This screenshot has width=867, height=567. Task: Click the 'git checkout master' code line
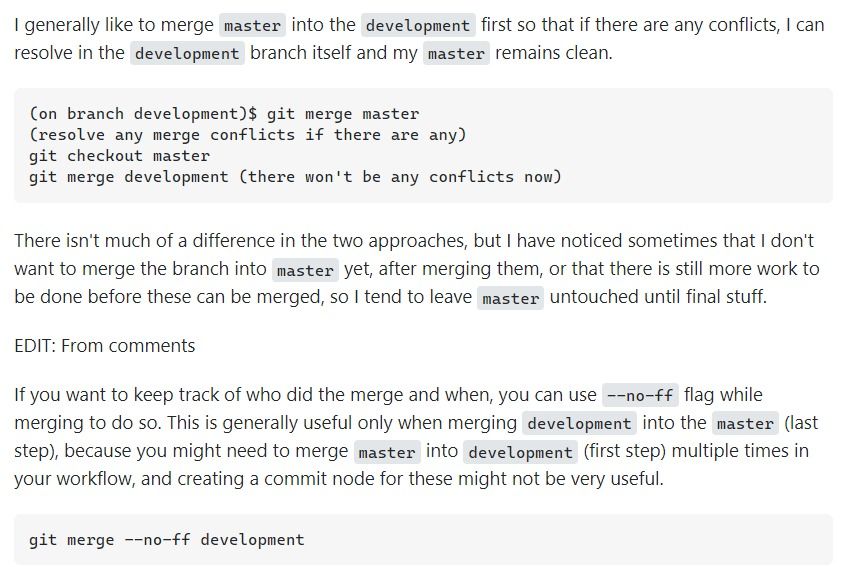point(119,156)
